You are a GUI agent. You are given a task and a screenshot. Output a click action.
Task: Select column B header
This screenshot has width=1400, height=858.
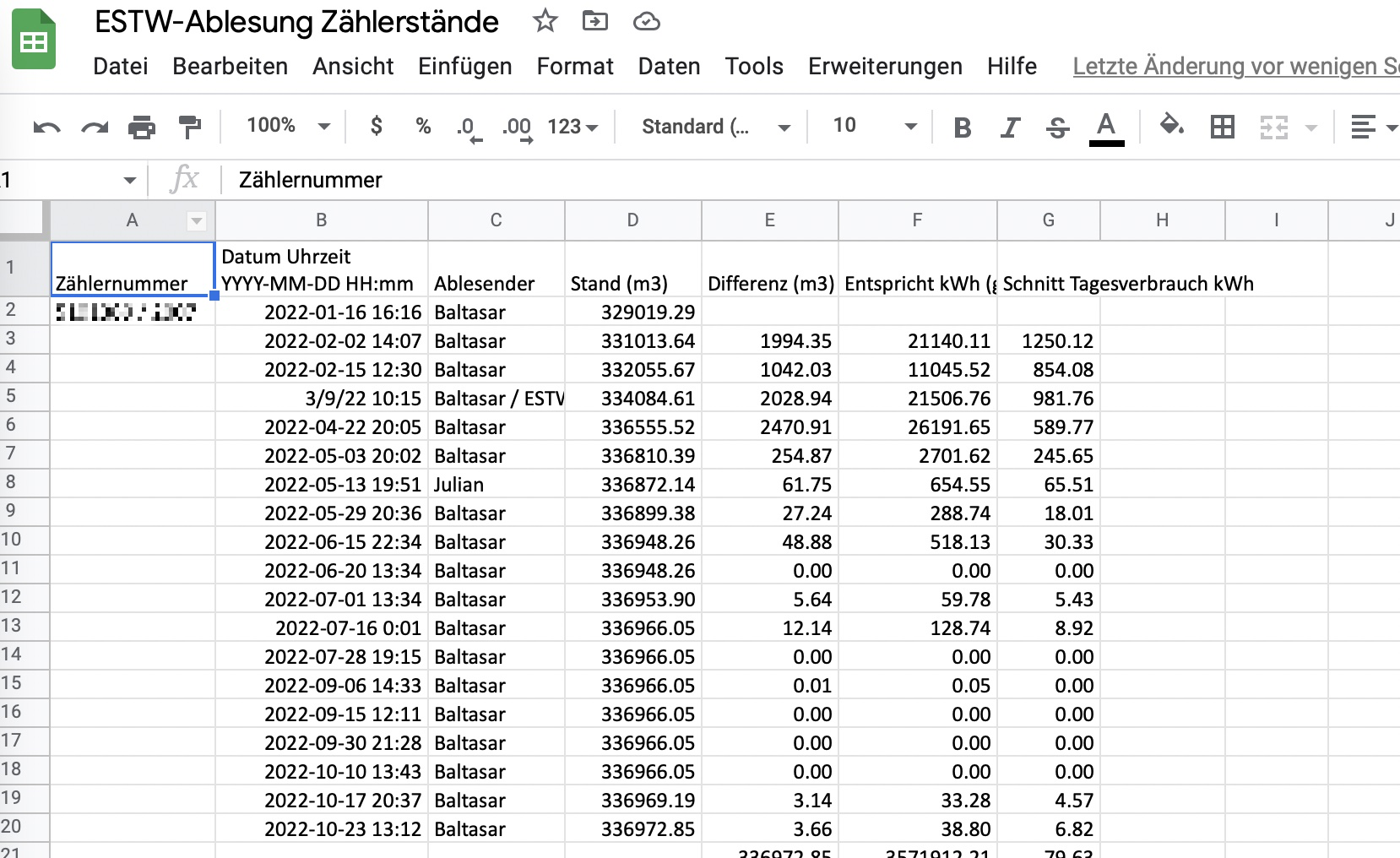point(322,220)
